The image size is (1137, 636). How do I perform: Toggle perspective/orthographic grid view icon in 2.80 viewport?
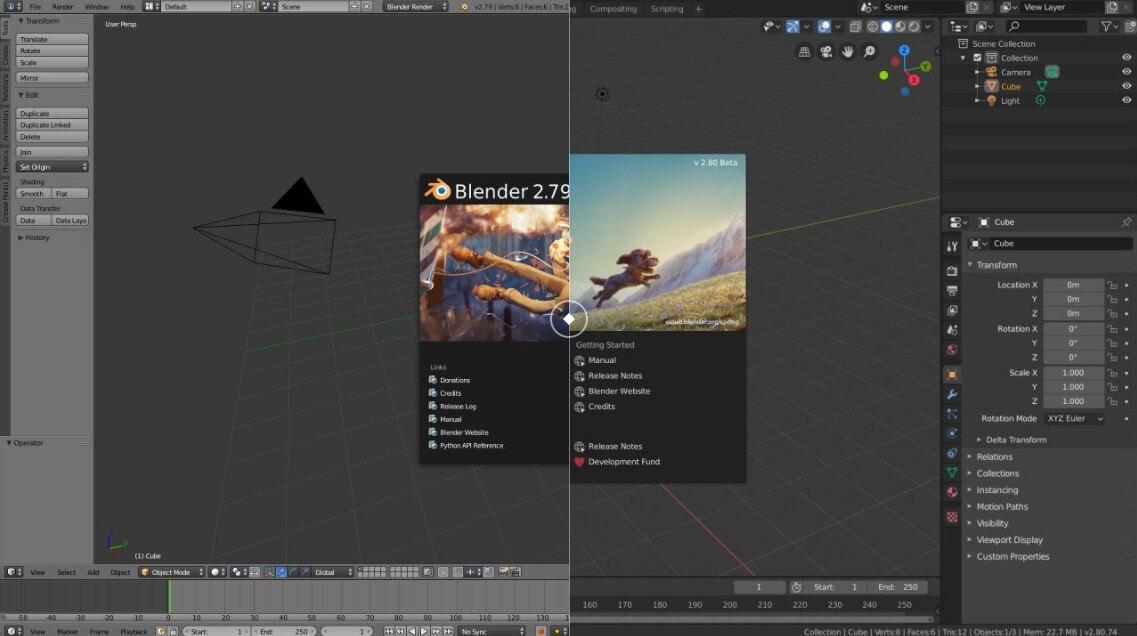[x=804, y=51]
